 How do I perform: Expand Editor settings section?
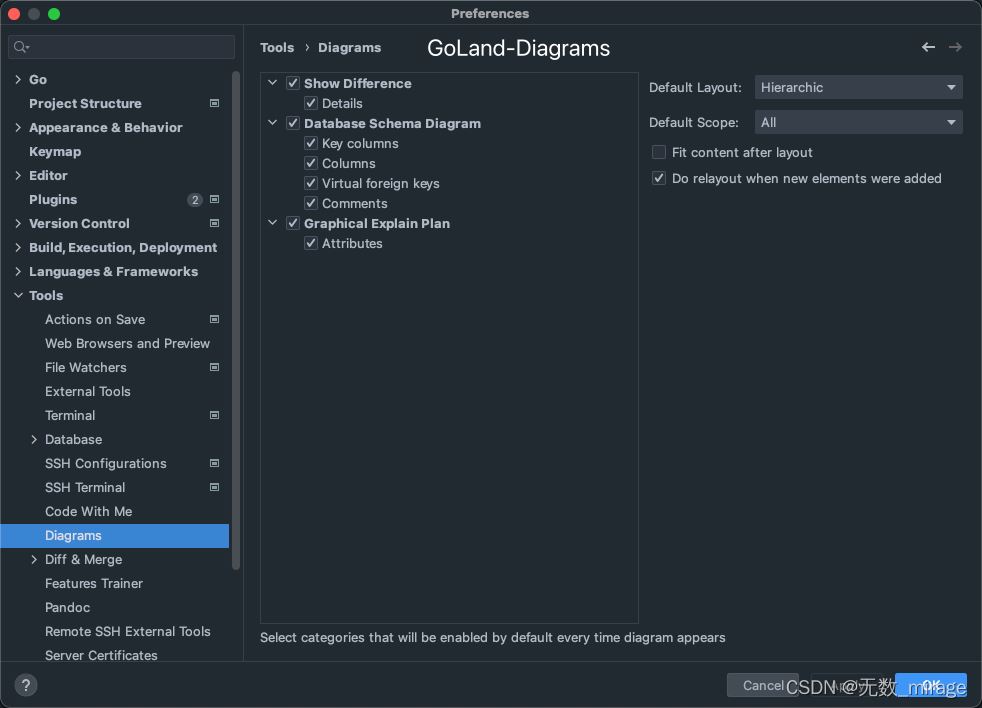pyautogui.click(x=18, y=175)
